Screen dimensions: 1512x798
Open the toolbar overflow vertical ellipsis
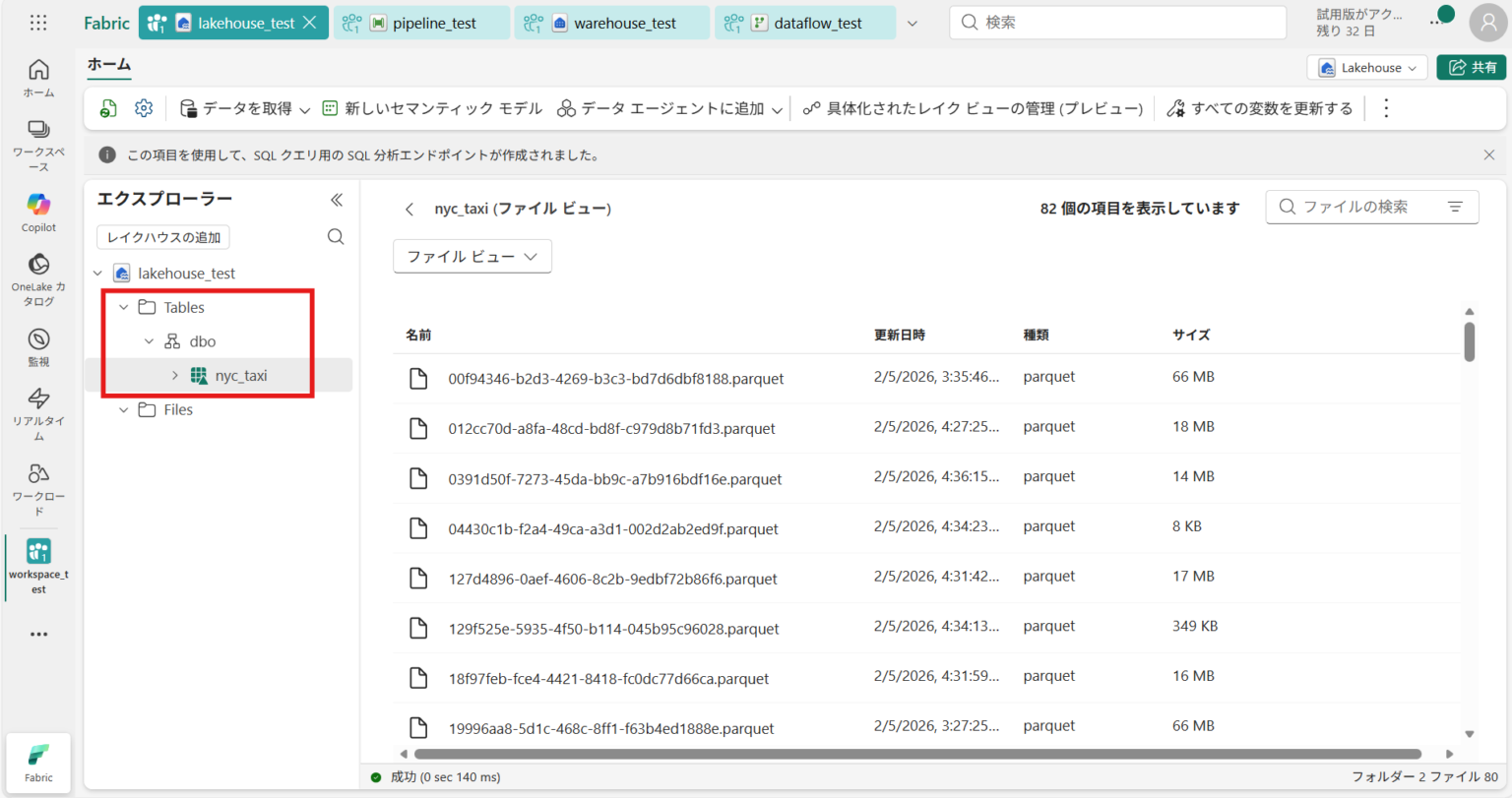(1386, 108)
